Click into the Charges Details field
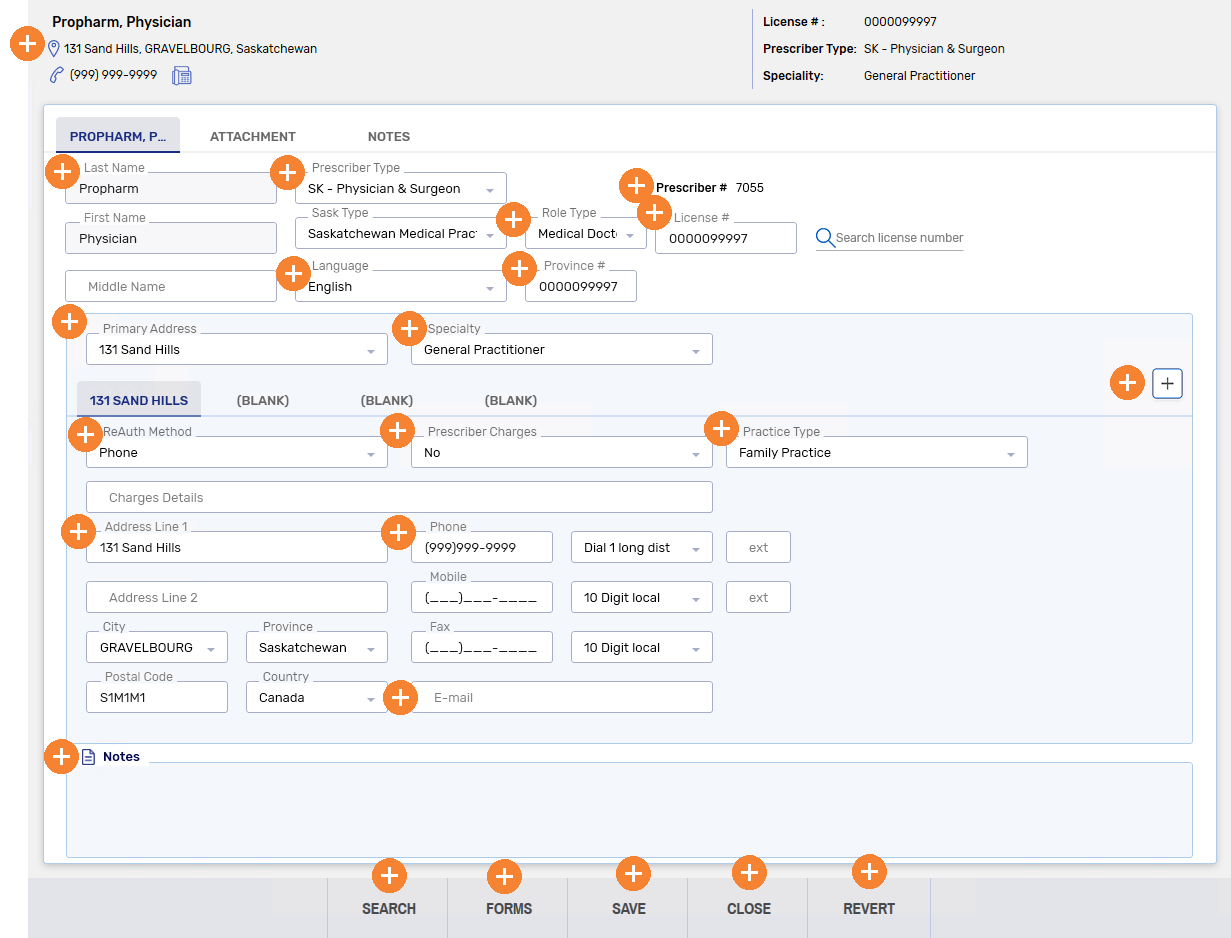Viewport: 1231px width, 938px height. point(399,498)
